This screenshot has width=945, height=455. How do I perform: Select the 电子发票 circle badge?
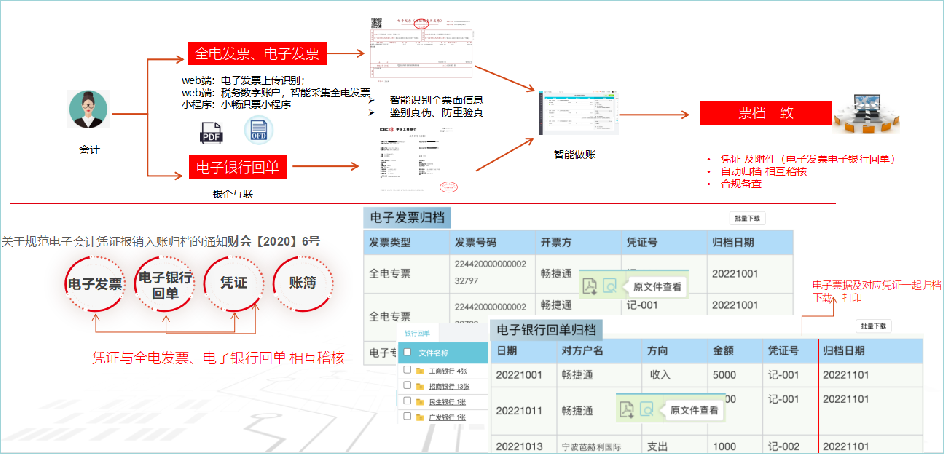pos(95,284)
